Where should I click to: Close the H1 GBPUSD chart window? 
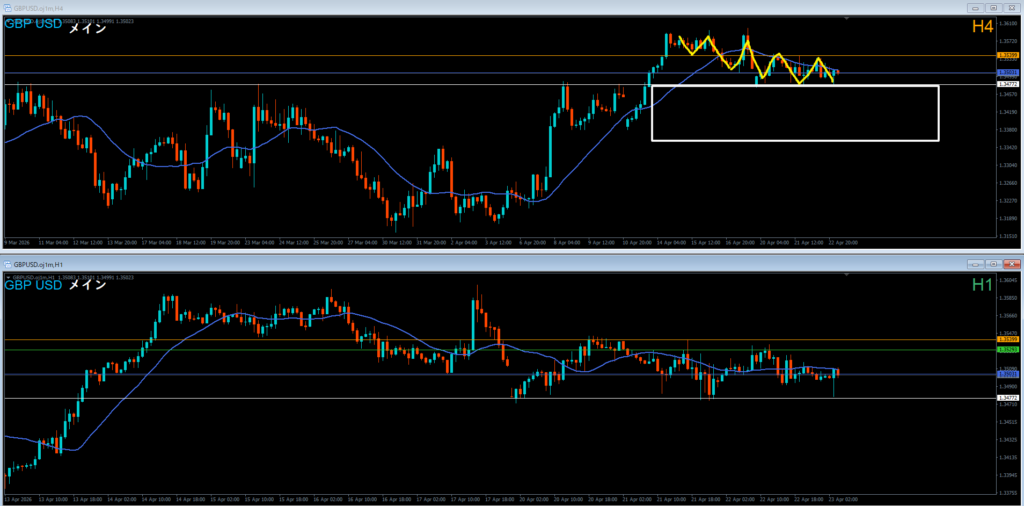point(1011,264)
